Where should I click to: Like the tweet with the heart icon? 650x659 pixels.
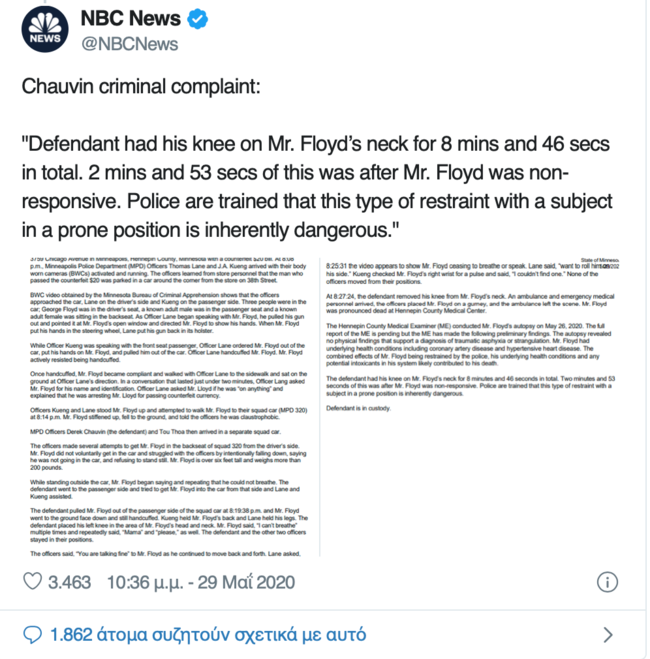pos(32,581)
